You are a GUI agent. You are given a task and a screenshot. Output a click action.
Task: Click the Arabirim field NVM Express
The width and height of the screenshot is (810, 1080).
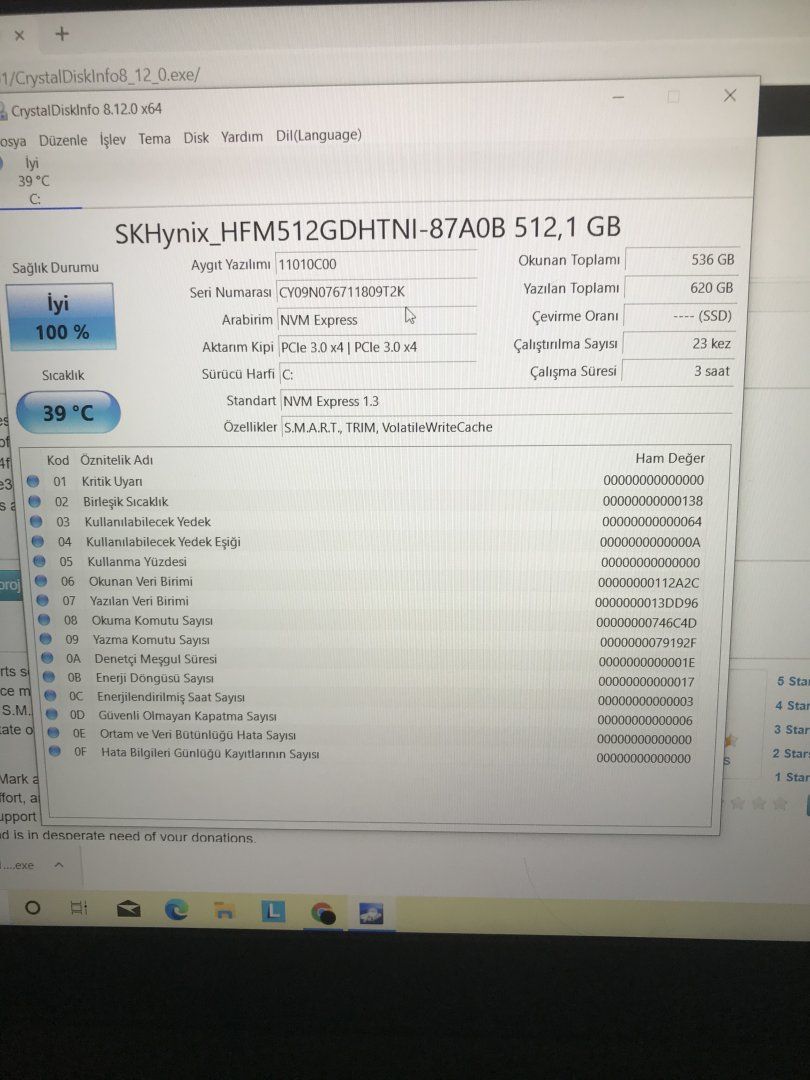pyautogui.click(x=377, y=320)
